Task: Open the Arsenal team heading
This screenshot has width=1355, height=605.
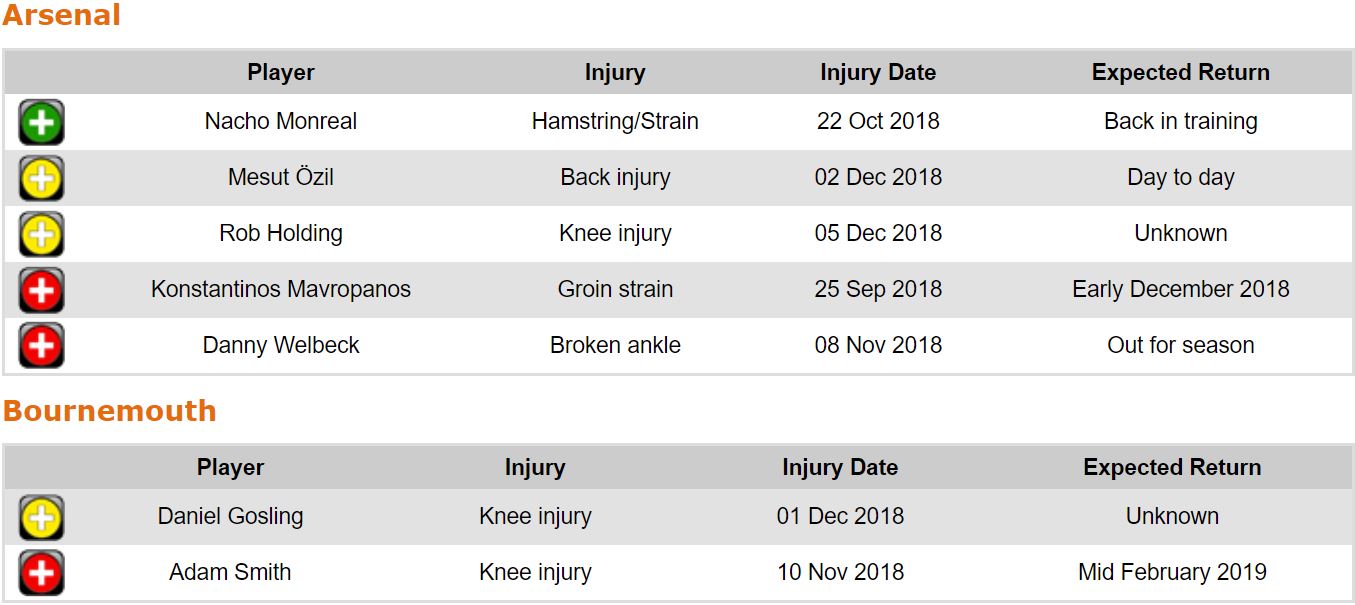Action: [62, 16]
